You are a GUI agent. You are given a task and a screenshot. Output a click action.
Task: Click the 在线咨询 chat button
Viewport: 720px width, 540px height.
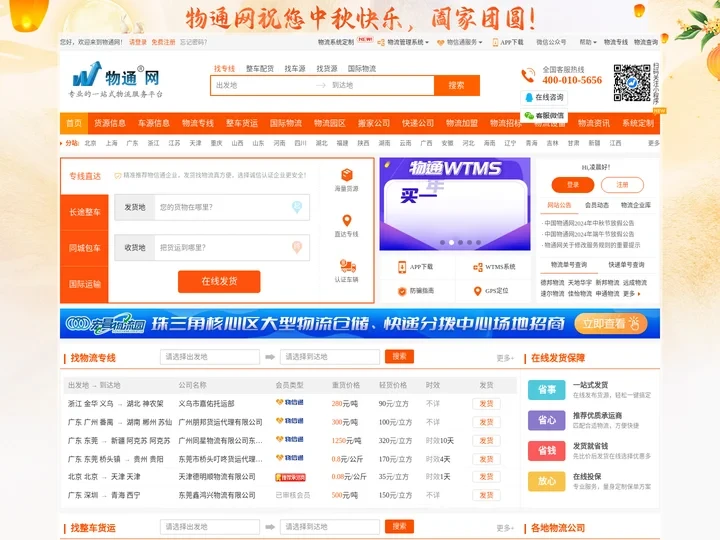544,97
